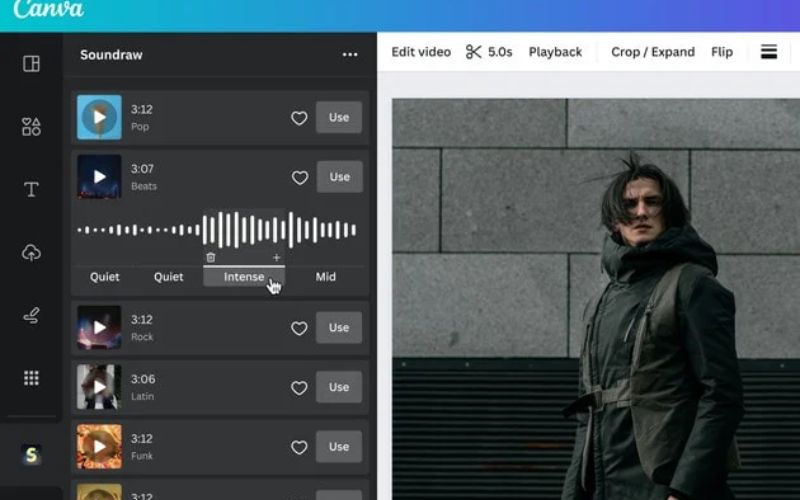Image resolution: width=800 pixels, height=500 pixels.
Task: Click the Soundraw panel title
Action: point(111,55)
